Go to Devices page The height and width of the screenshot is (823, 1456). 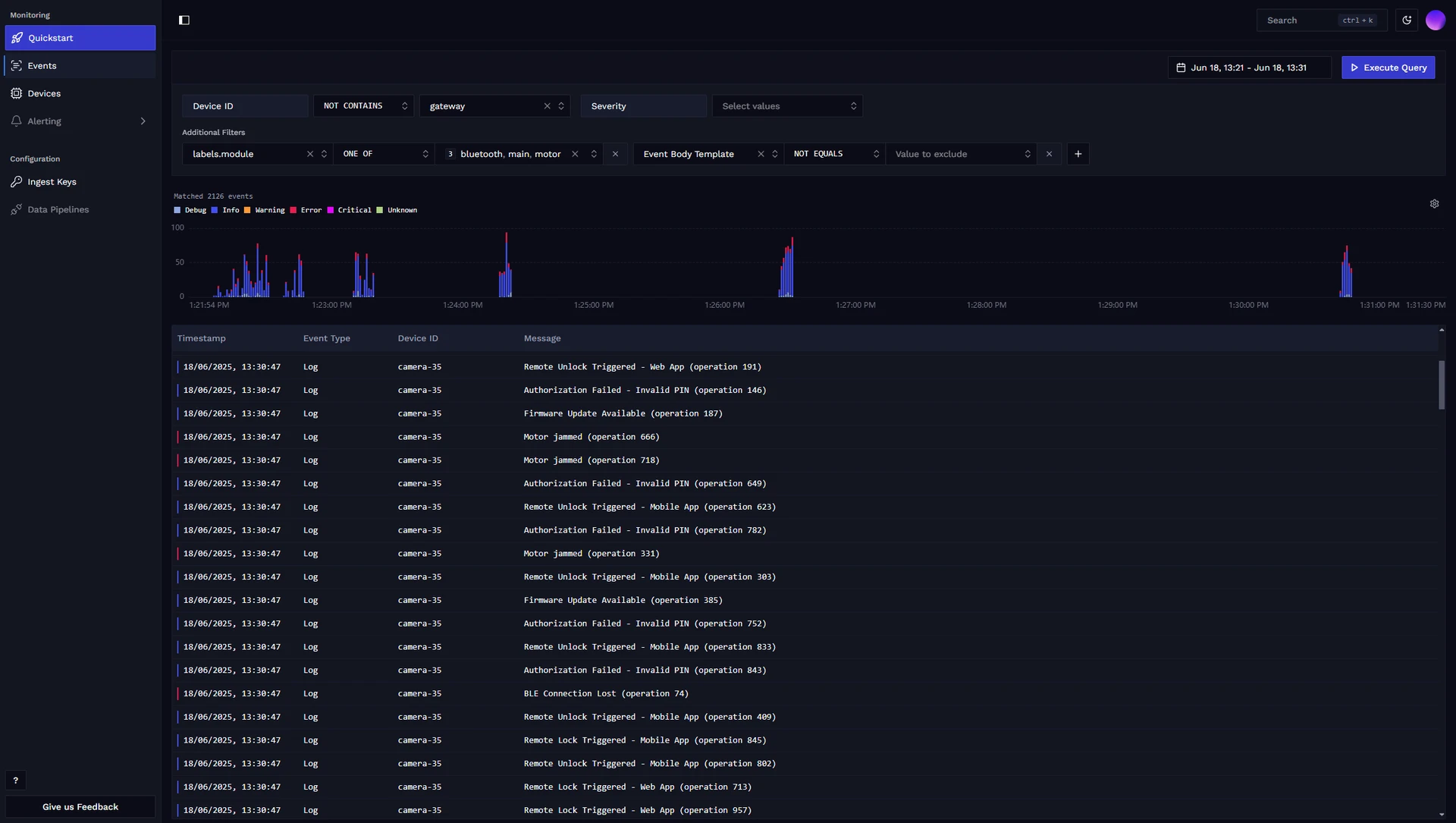point(80,93)
